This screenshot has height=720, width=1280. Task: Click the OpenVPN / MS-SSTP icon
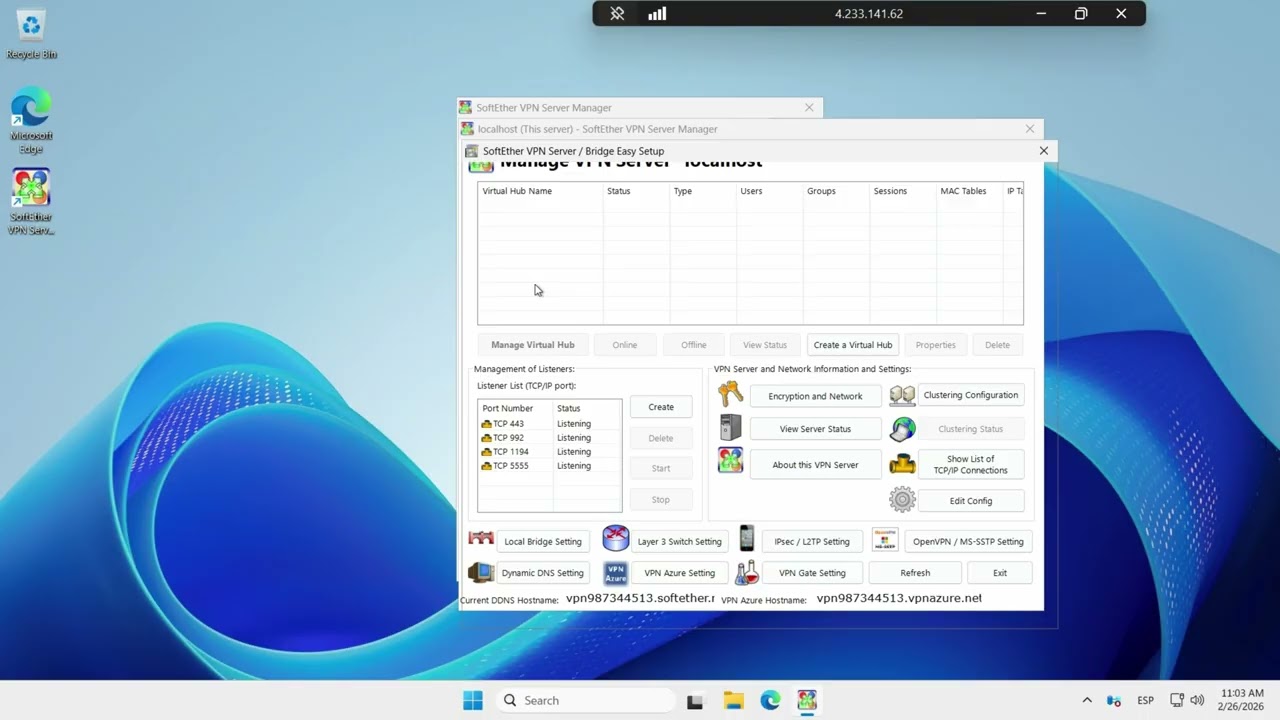coord(885,539)
